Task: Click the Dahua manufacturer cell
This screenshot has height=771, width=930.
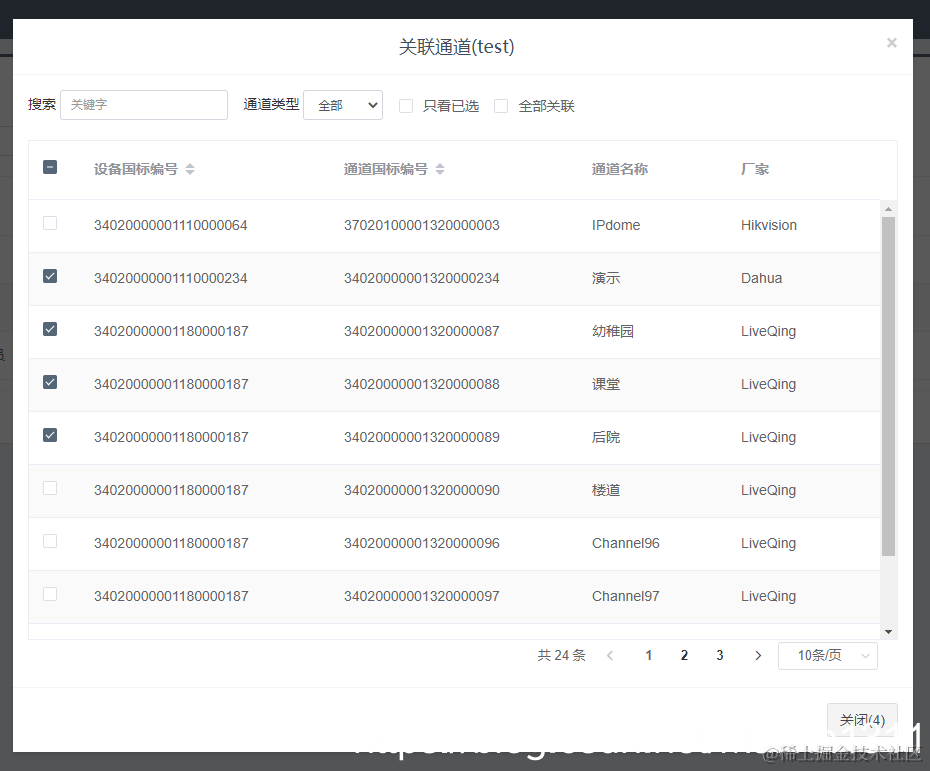Action: [x=762, y=278]
